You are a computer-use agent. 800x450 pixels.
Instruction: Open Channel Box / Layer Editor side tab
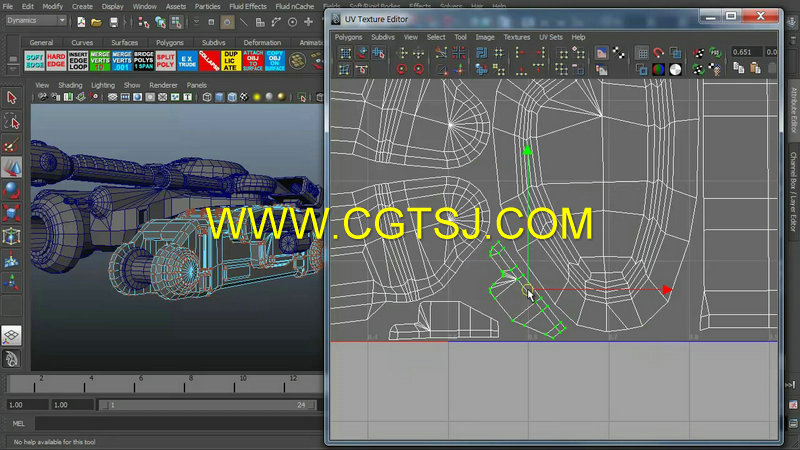[x=793, y=192]
